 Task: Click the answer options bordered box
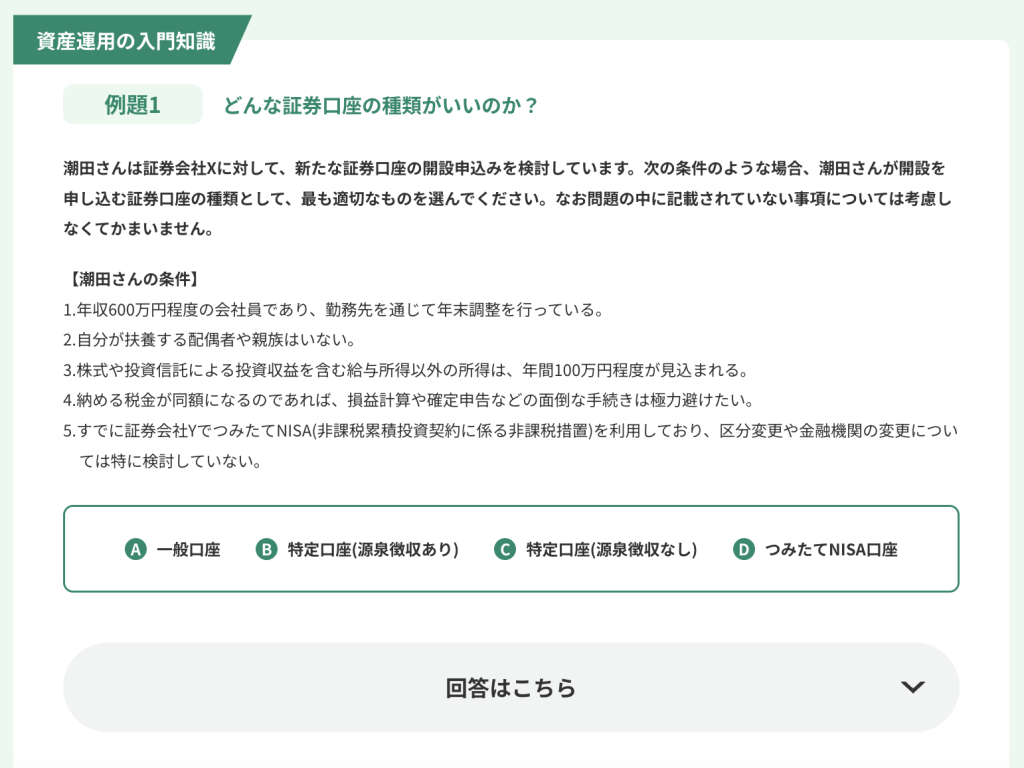[x=512, y=549]
